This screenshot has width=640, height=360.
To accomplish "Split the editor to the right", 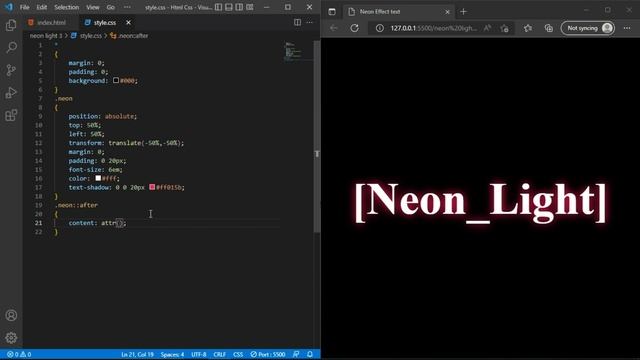I will pyautogui.click(x=298, y=22).
